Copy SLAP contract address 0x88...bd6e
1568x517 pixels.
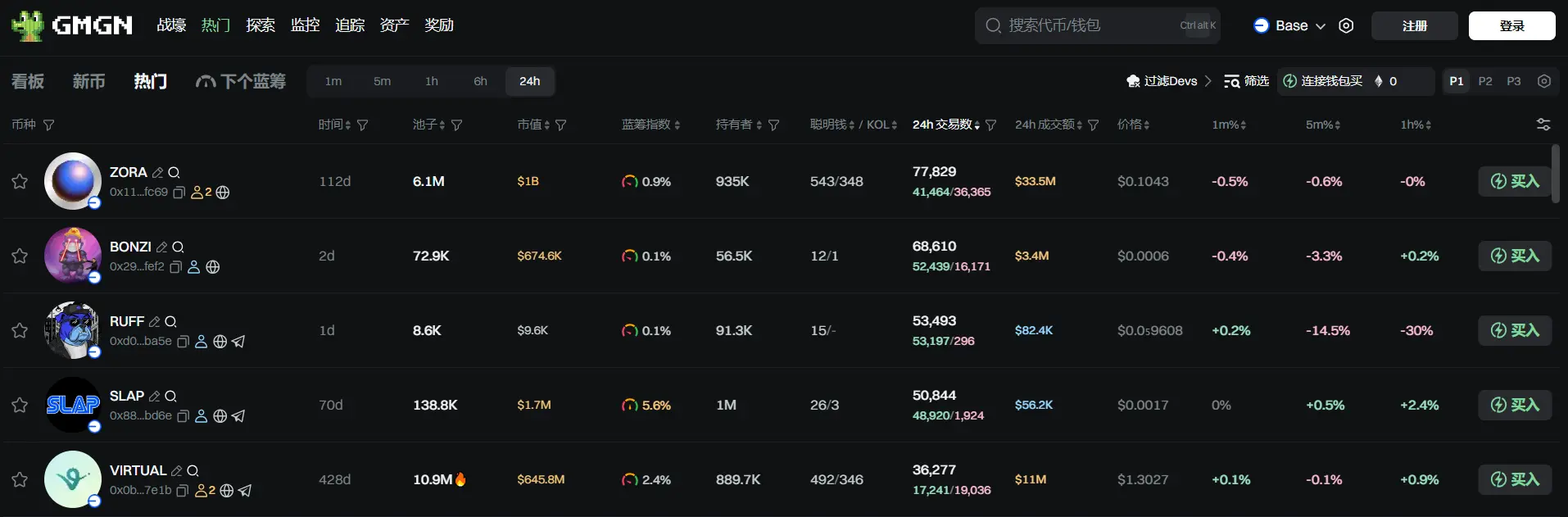(184, 416)
